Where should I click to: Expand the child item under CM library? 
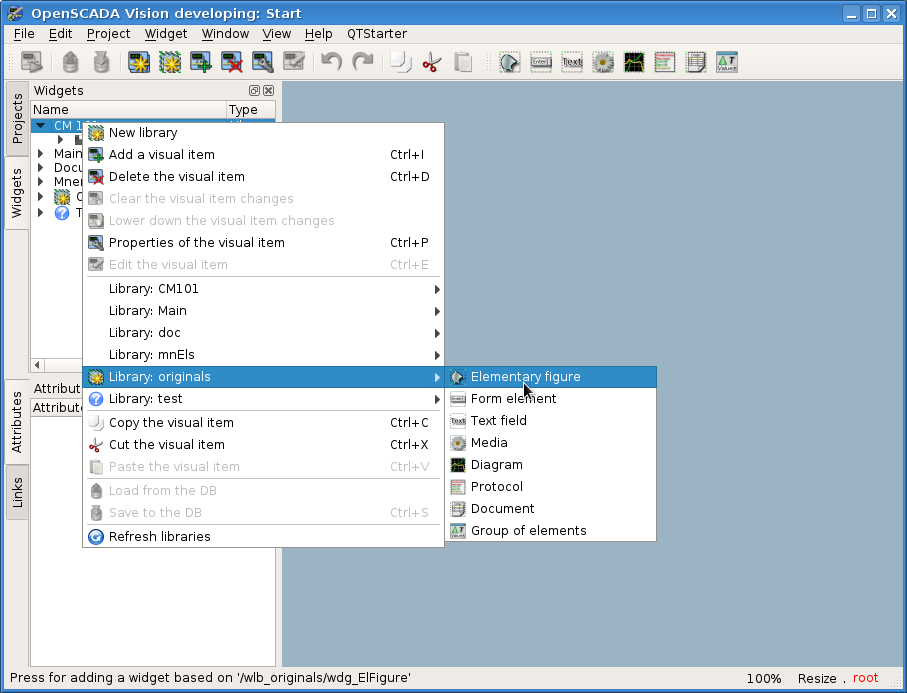click(x=60, y=139)
